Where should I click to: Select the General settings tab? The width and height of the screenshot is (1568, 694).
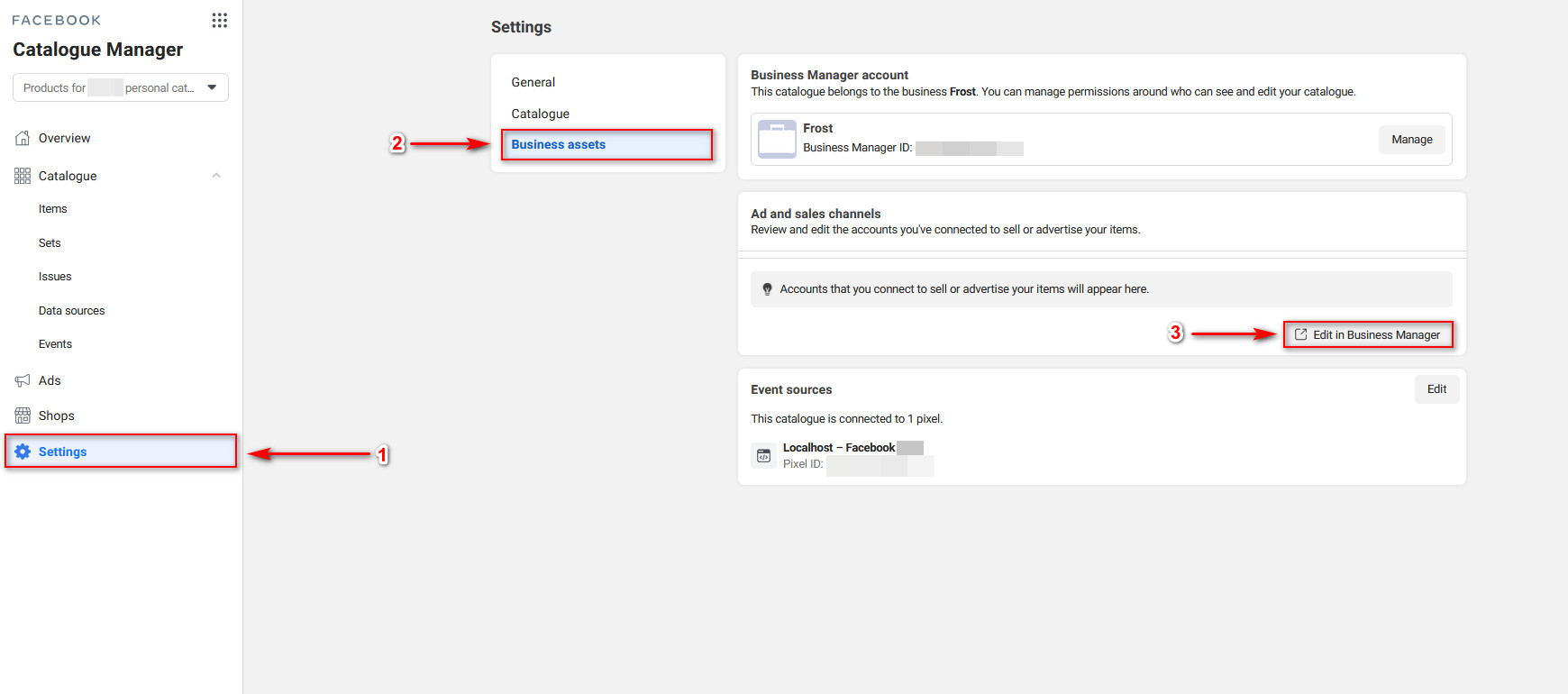click(x=533, y=82)
